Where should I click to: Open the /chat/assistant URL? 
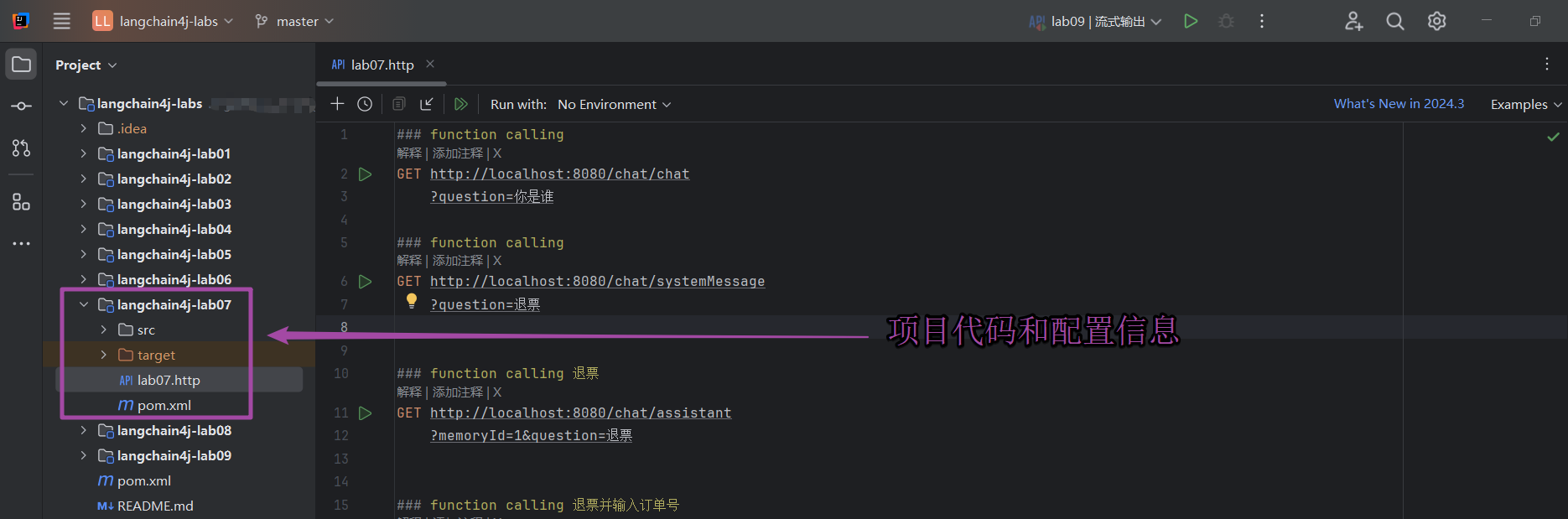click(580, 413)
